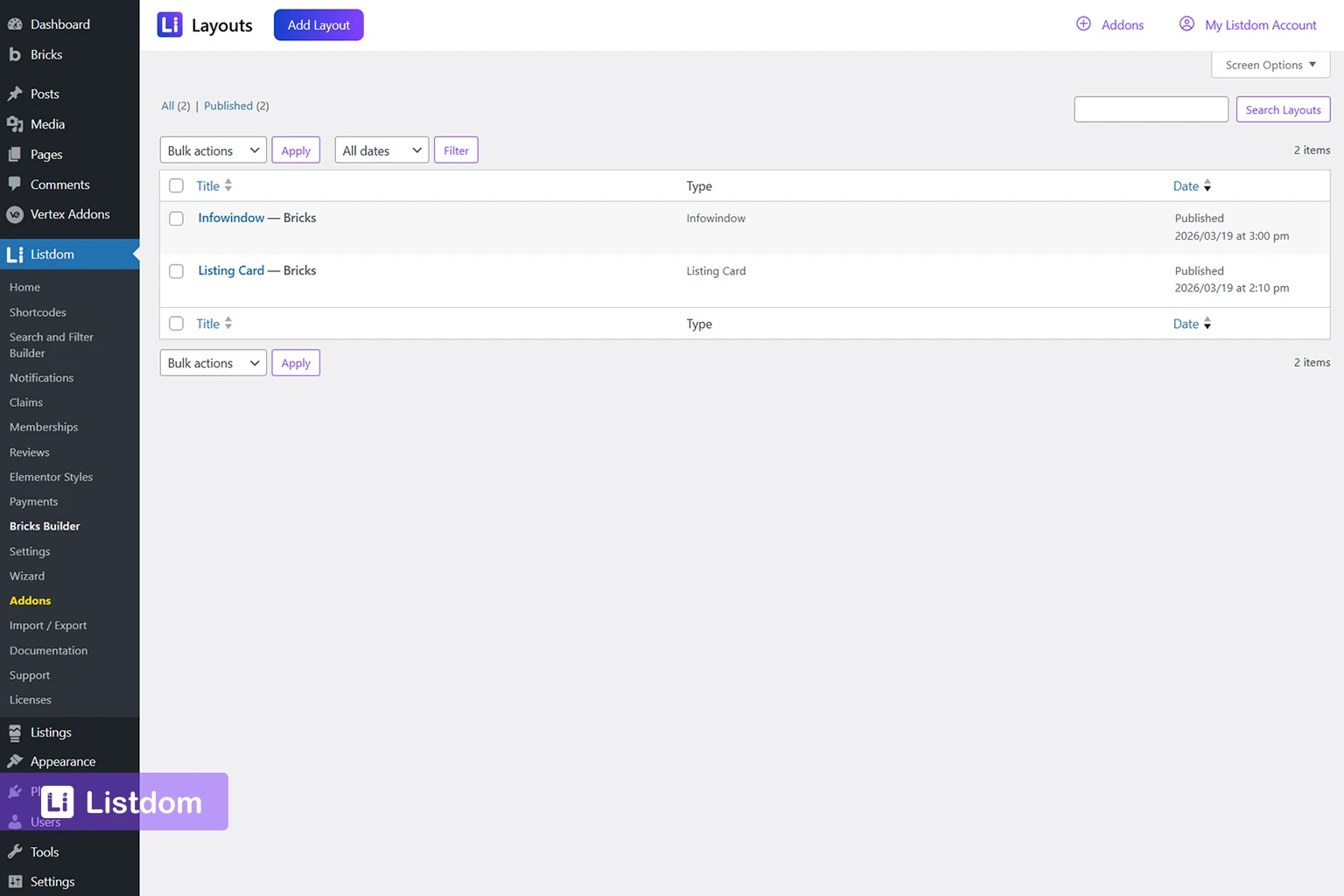Screen dimensions: 1344x896
Task: Toggle the select-all checkbox in table header
Action: 176,185
